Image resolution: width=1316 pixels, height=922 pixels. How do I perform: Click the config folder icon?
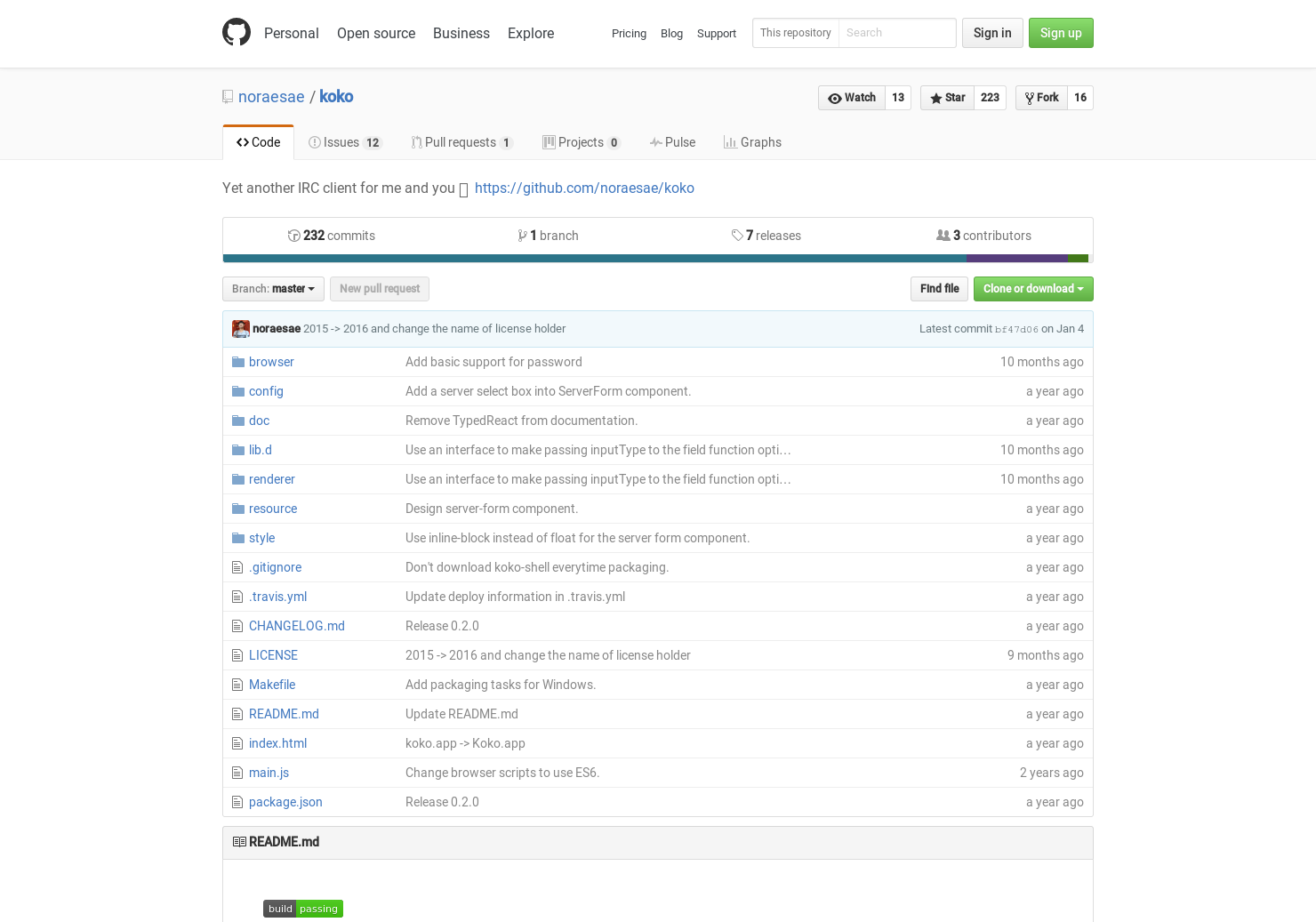click(x=238, y=391)
